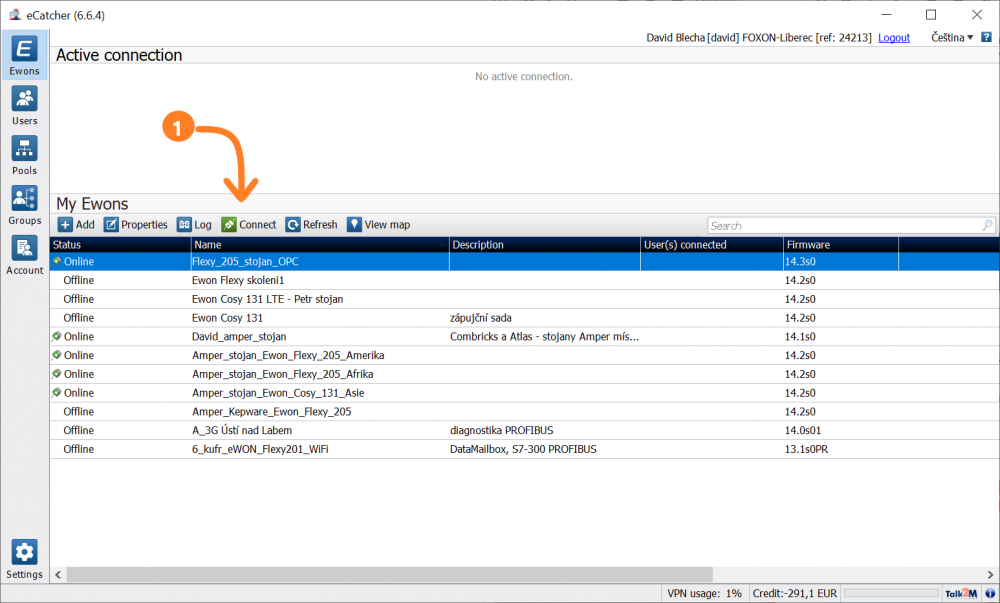Open the Pools section in sidebar
Viewport: 1000px width, 603px height.
[x=24, y=156]
